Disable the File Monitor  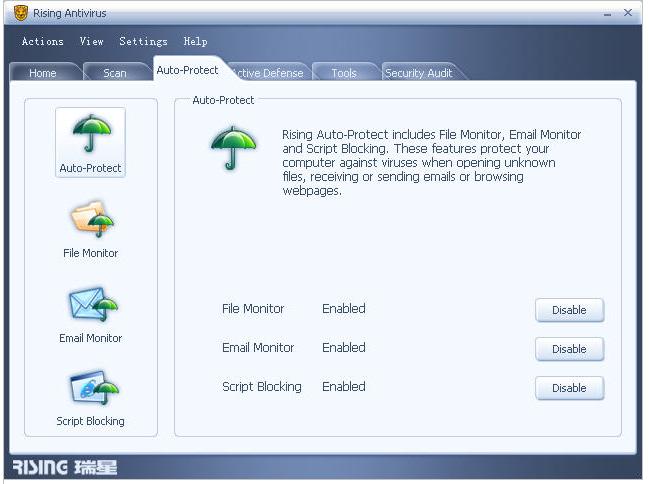coord(570,310)
